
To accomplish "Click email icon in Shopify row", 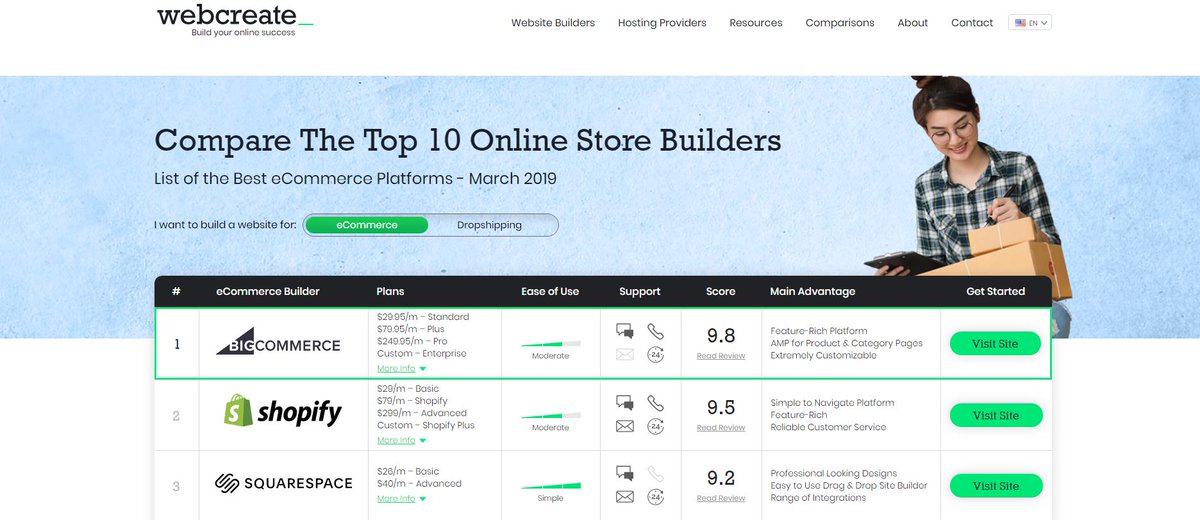I will pyautogui.click(x=625, y=426).
